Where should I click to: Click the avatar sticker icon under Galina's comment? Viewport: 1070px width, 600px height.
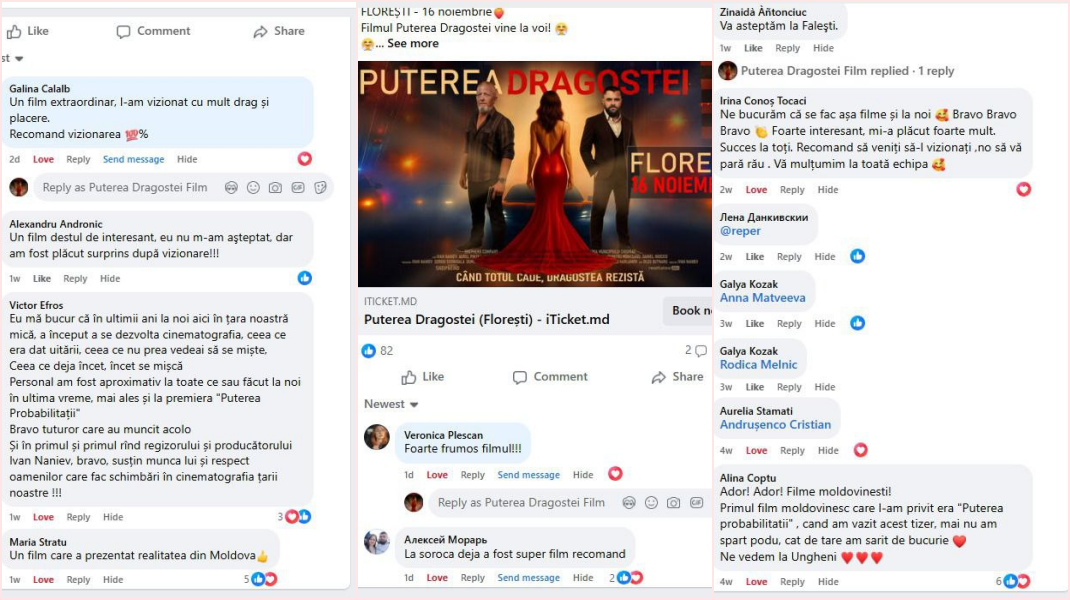tap(231, 187)
